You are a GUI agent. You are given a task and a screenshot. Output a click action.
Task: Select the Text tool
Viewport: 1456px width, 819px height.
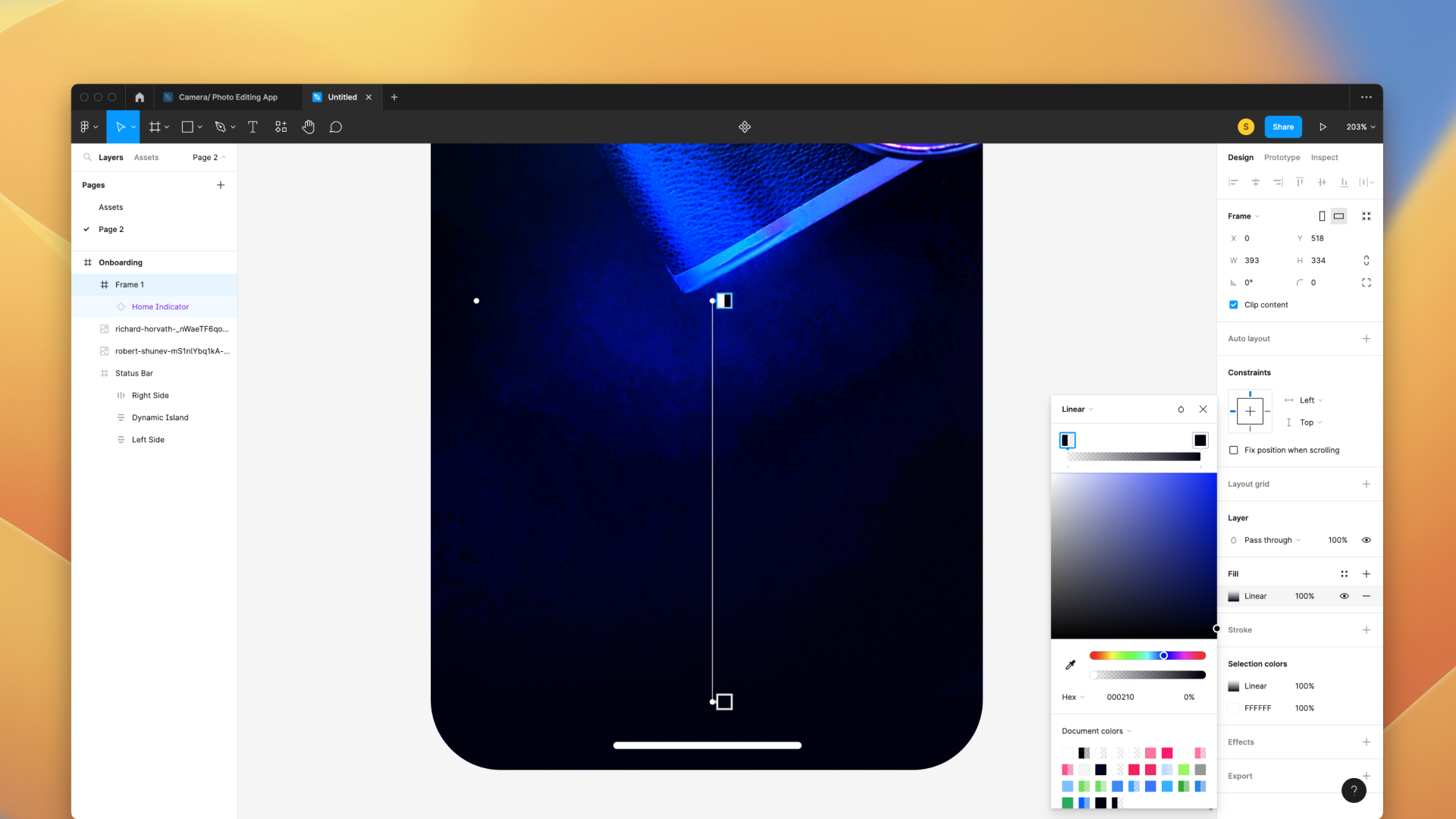click(253, 127)
